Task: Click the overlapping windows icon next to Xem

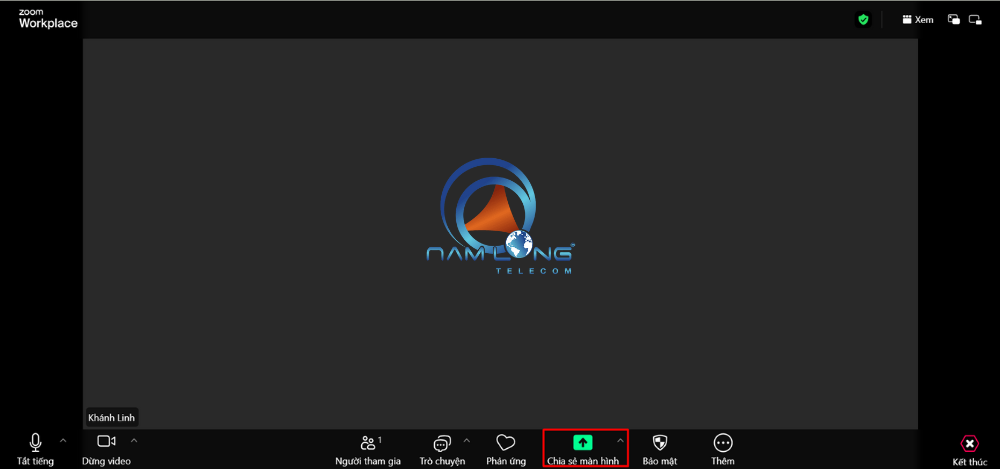Action: 954,19
